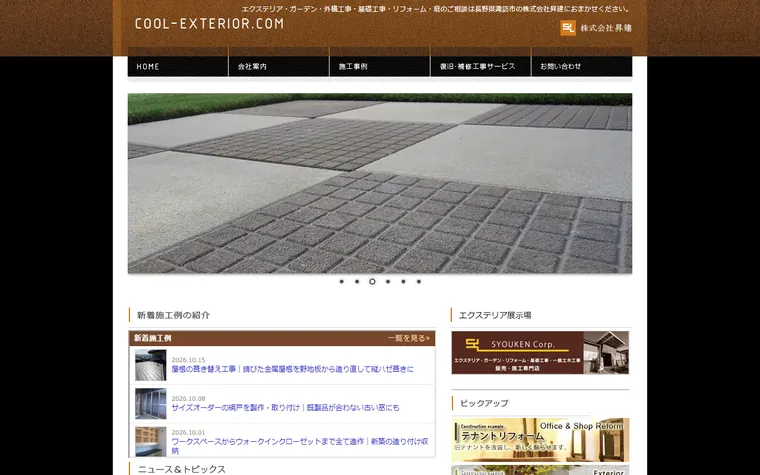
Task: Click the 新着施工例 brown bar title
Action: coord(153,338)
